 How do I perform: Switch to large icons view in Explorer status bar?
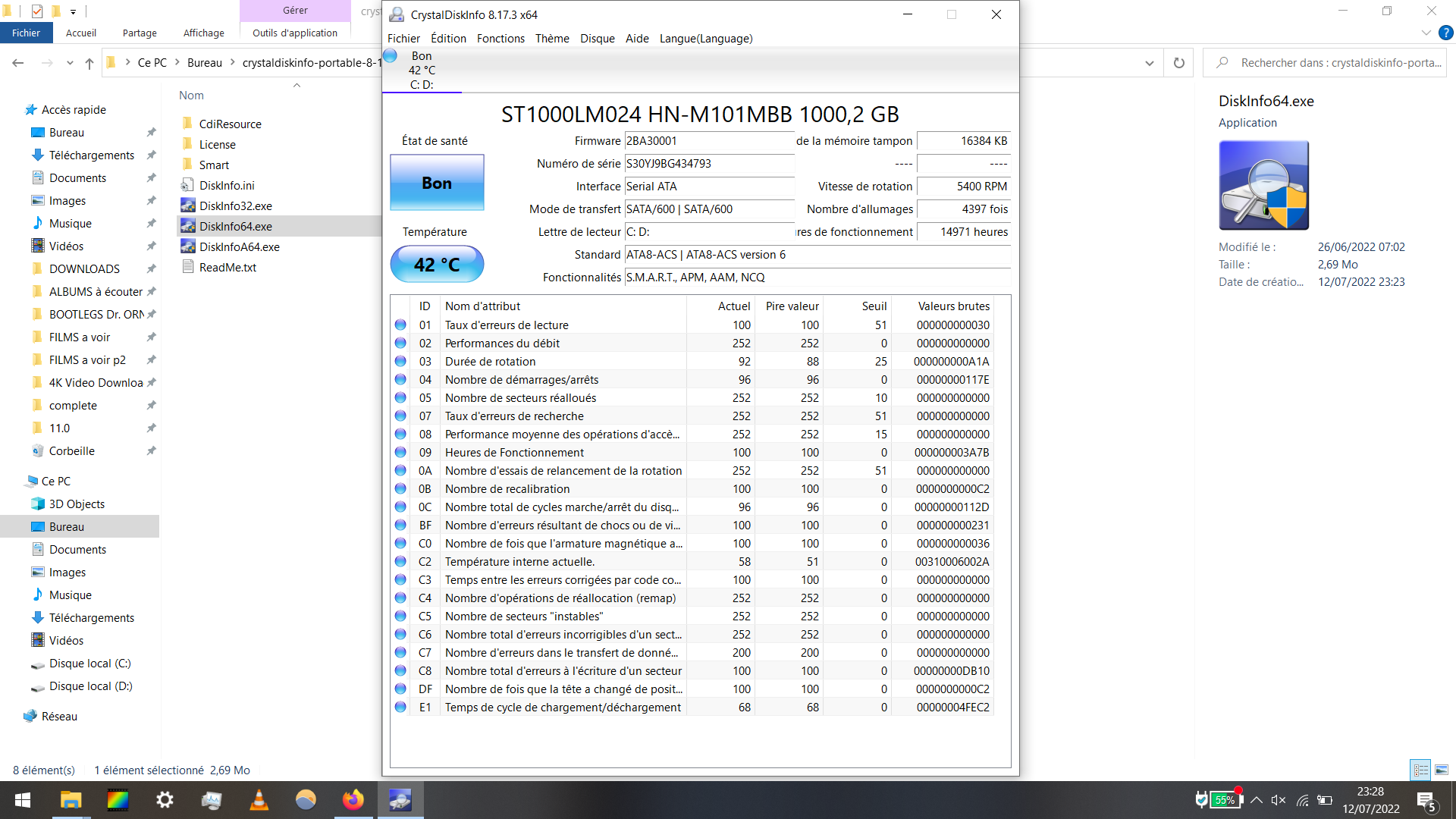pos(1441,770)
